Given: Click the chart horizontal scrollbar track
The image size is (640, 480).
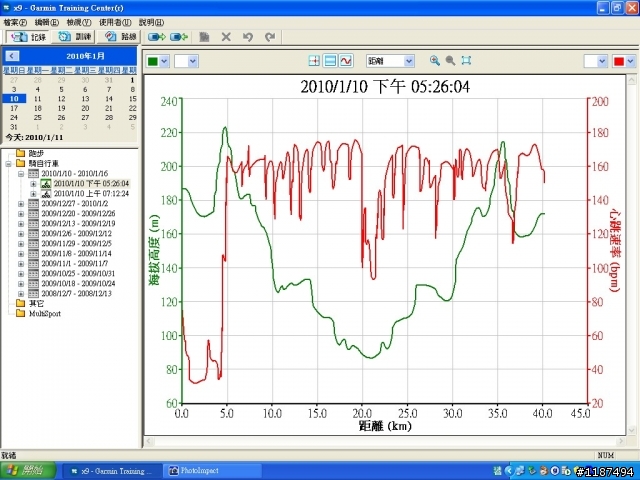Looking at the screenshot, I should [x=384, y=441].
